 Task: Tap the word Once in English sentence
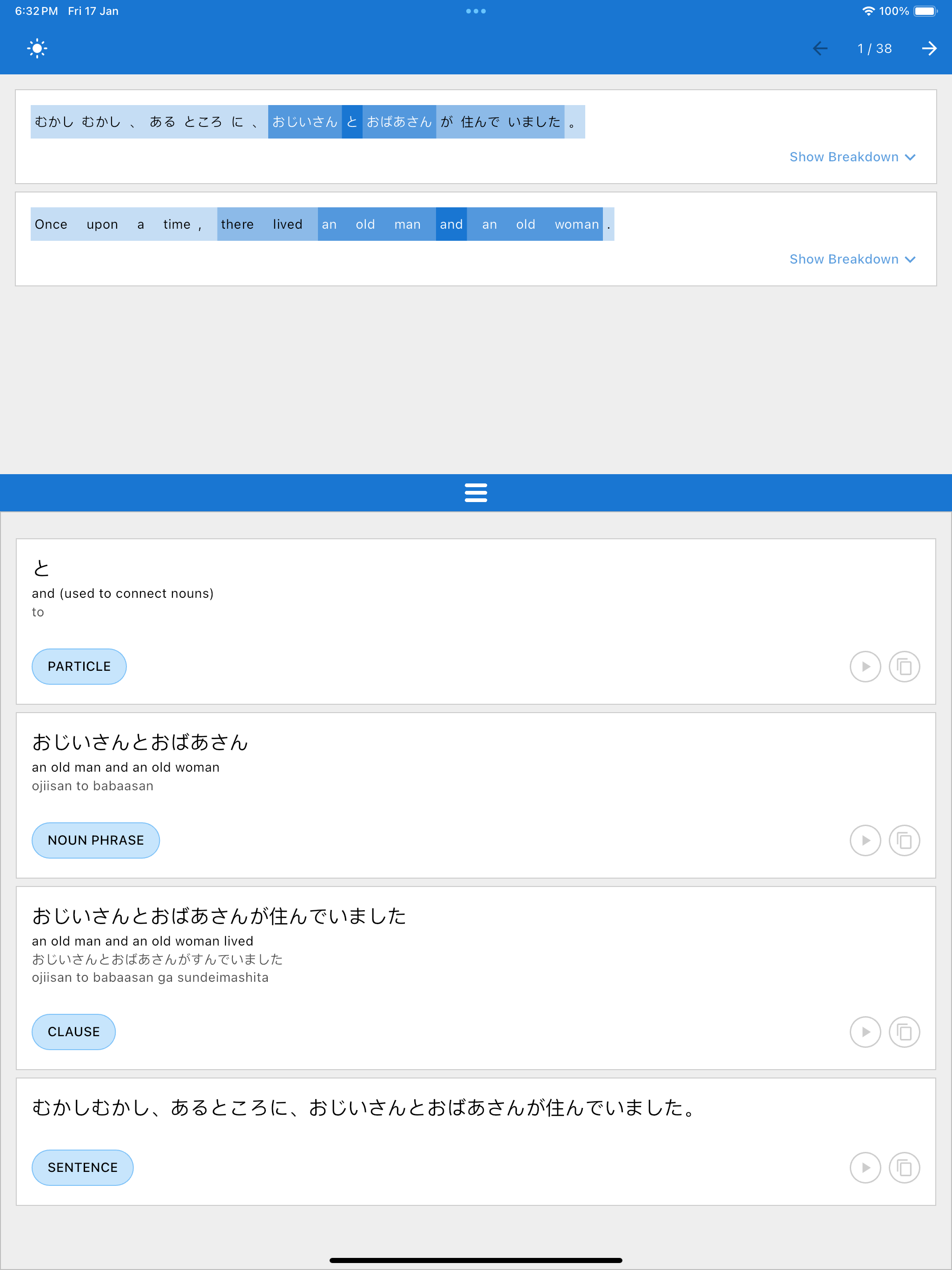(x=51, y=224)
